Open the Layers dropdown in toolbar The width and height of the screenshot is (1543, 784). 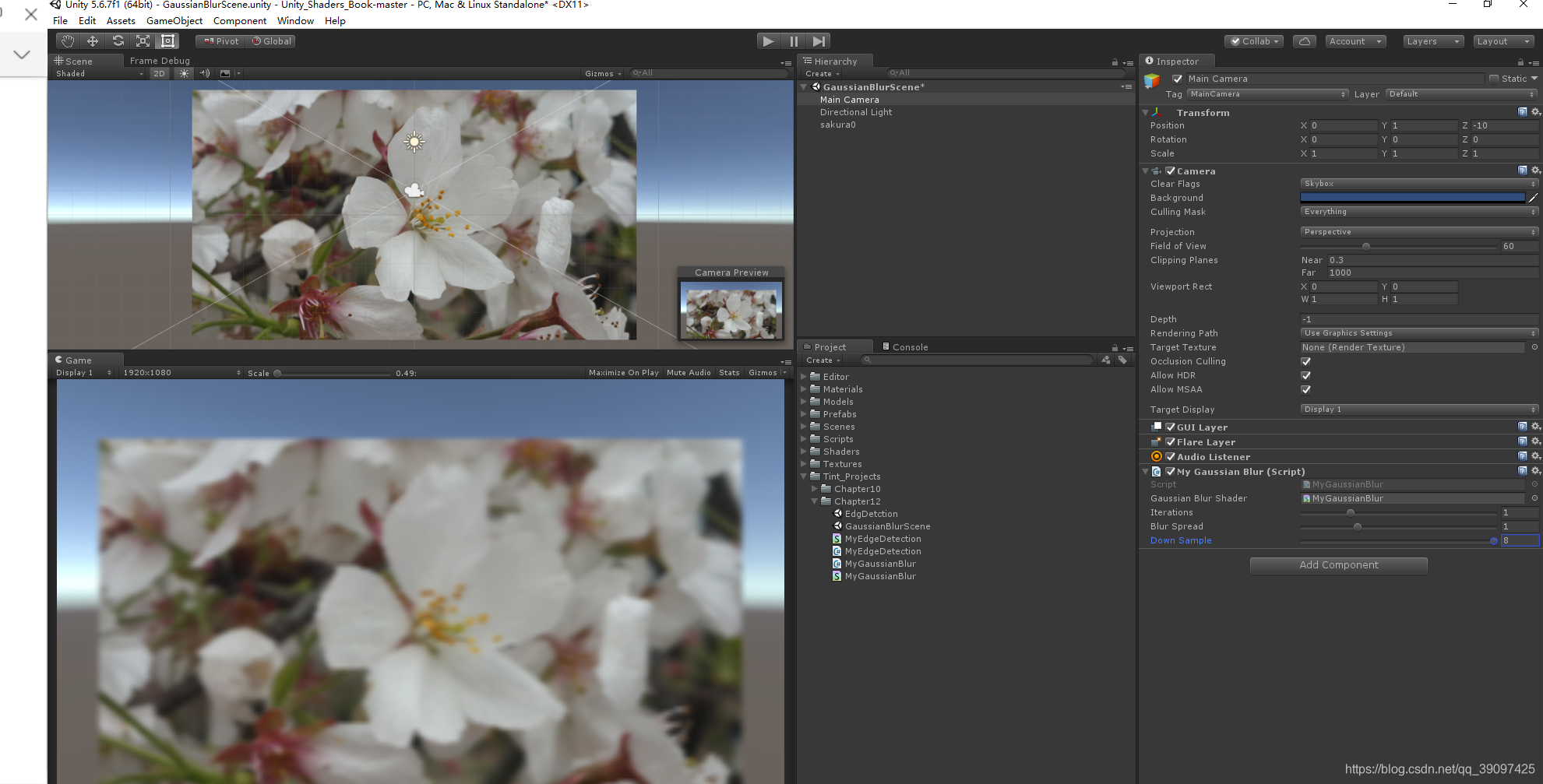pos(1433,41)
